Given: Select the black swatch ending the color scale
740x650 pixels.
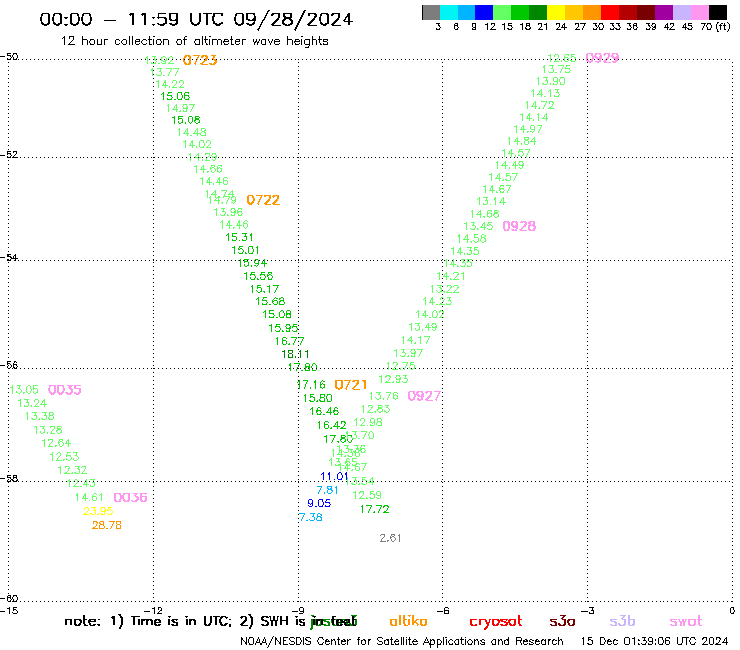Looking at the screenshot, I should click(718, 12).
